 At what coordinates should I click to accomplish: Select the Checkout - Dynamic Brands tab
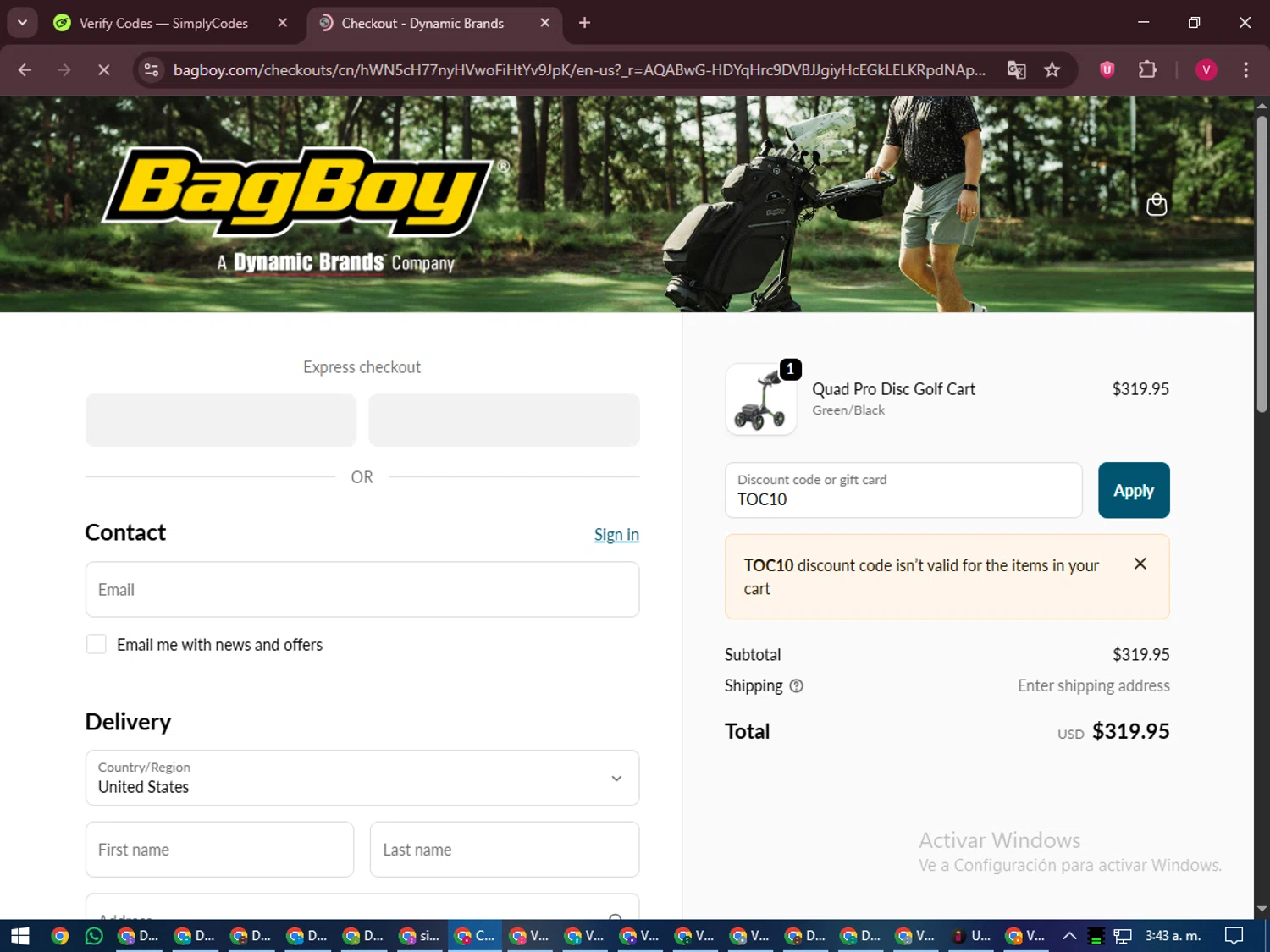(x=422, y=23)
